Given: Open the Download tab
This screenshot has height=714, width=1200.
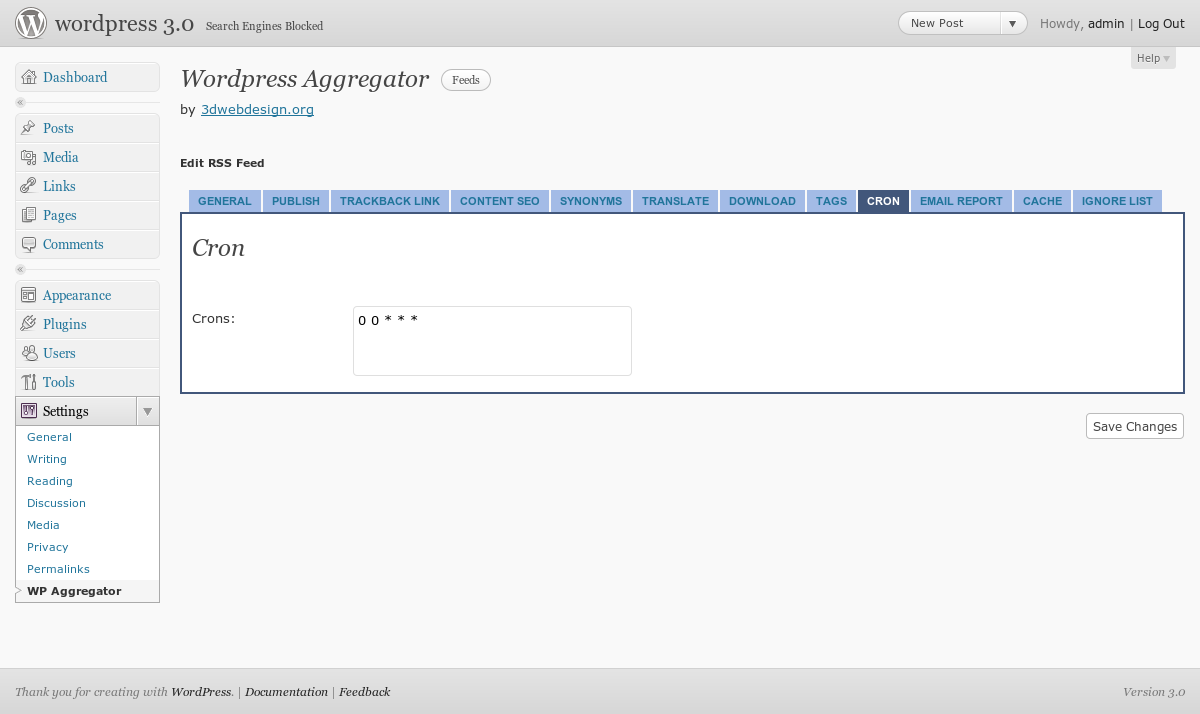Looking at the screenshot, I should click(x=762, y=201).
